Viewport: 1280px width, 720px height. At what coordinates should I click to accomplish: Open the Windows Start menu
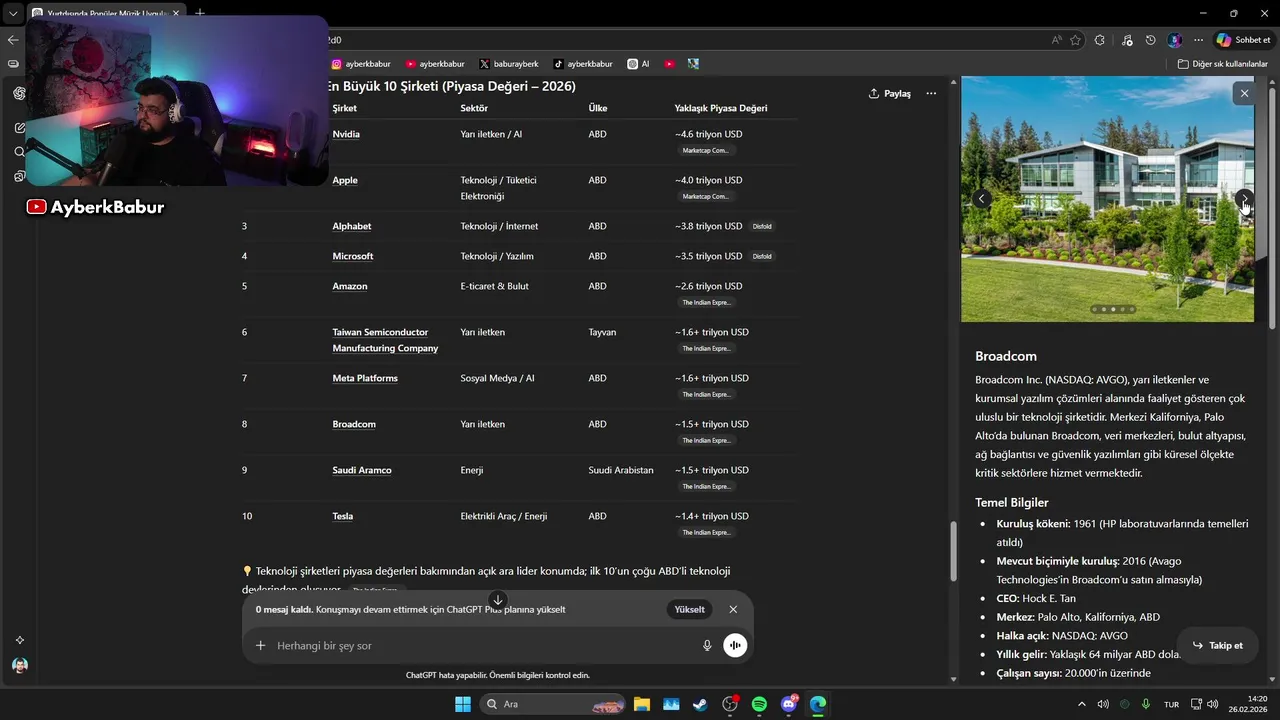463,704
